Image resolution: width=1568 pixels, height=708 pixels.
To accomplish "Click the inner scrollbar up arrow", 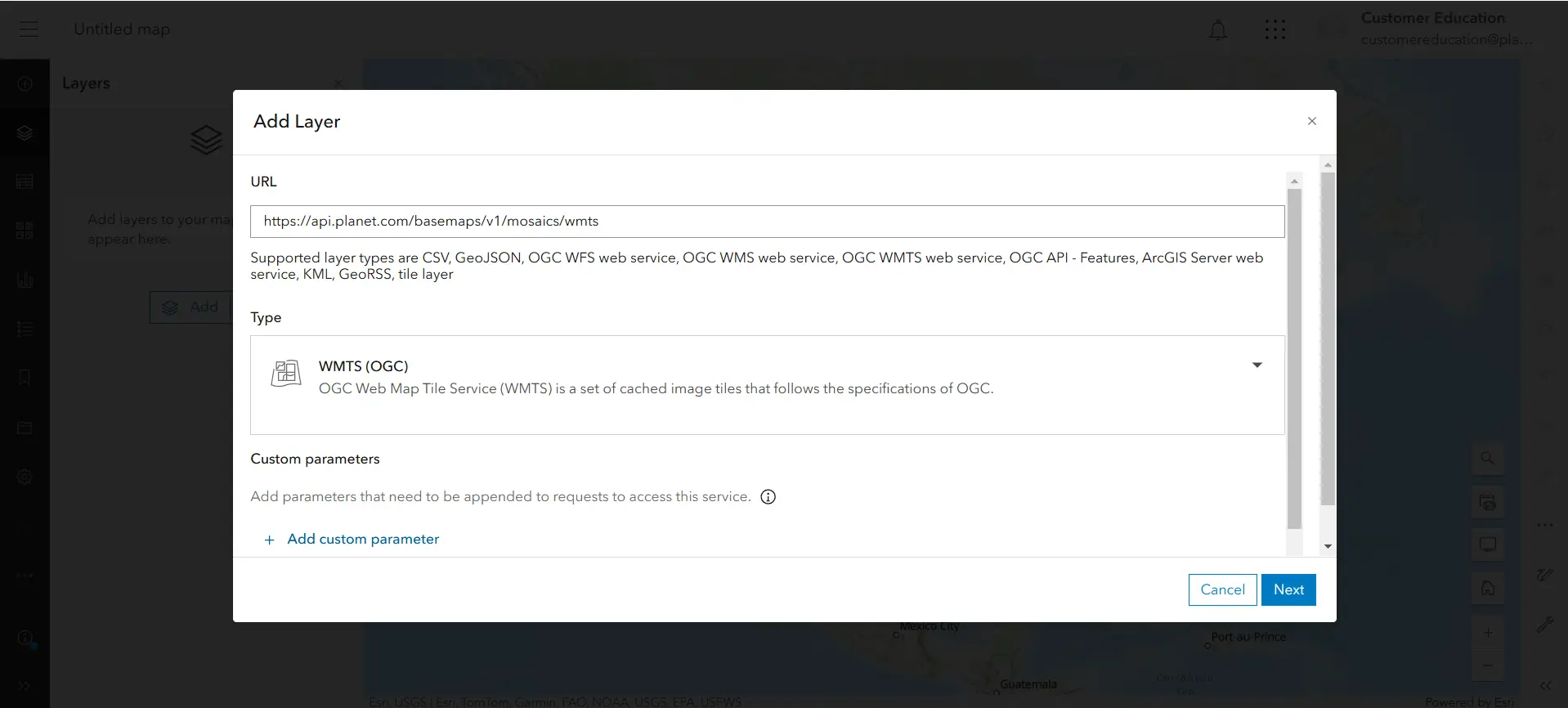I will point(1294,181).
